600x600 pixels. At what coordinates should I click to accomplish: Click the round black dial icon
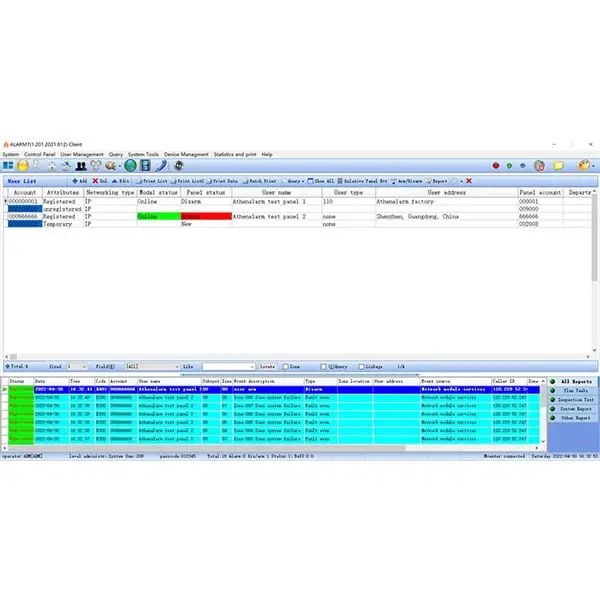(179, 166)
